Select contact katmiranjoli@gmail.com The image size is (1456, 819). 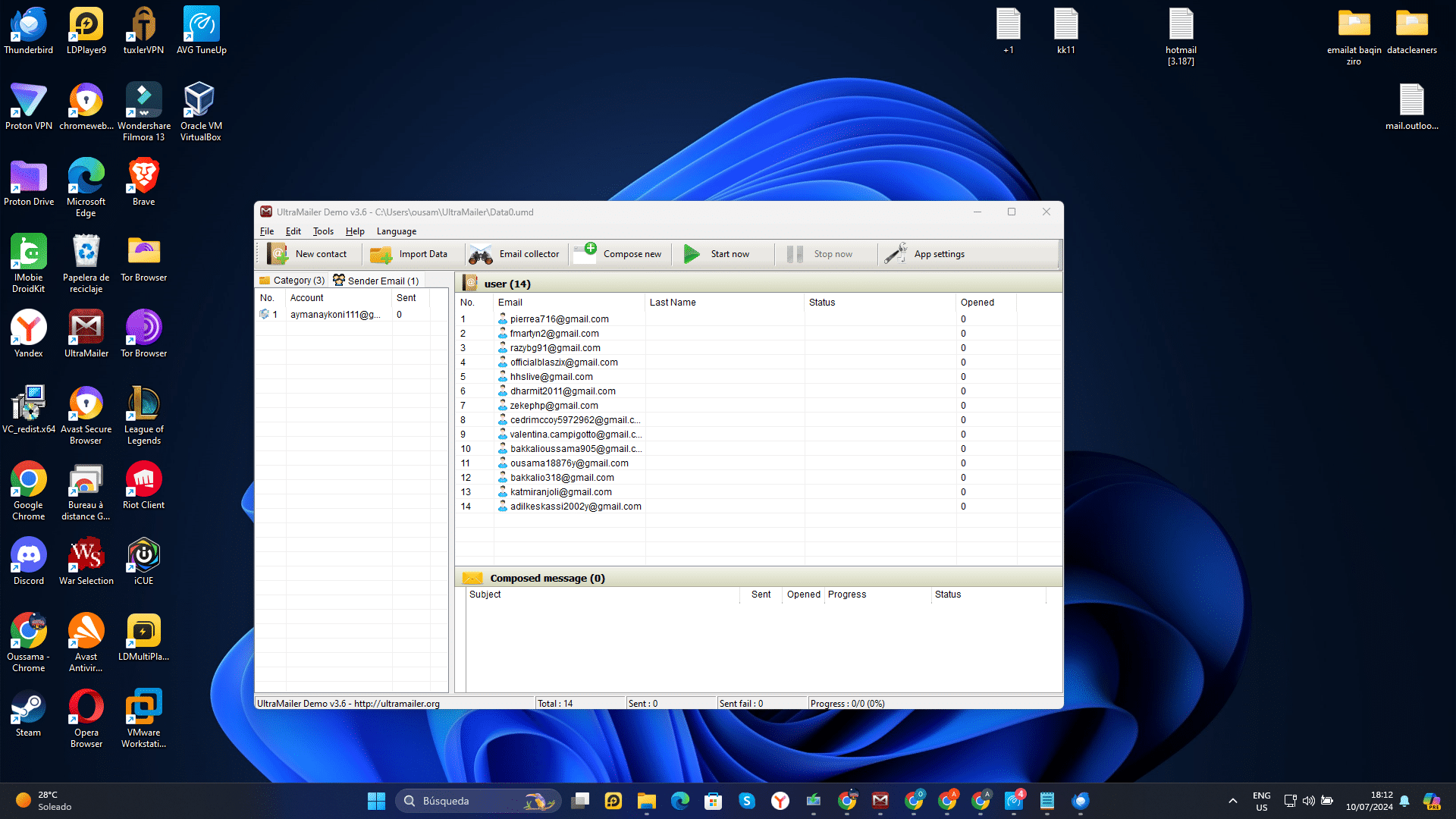[x=560, y=492]
